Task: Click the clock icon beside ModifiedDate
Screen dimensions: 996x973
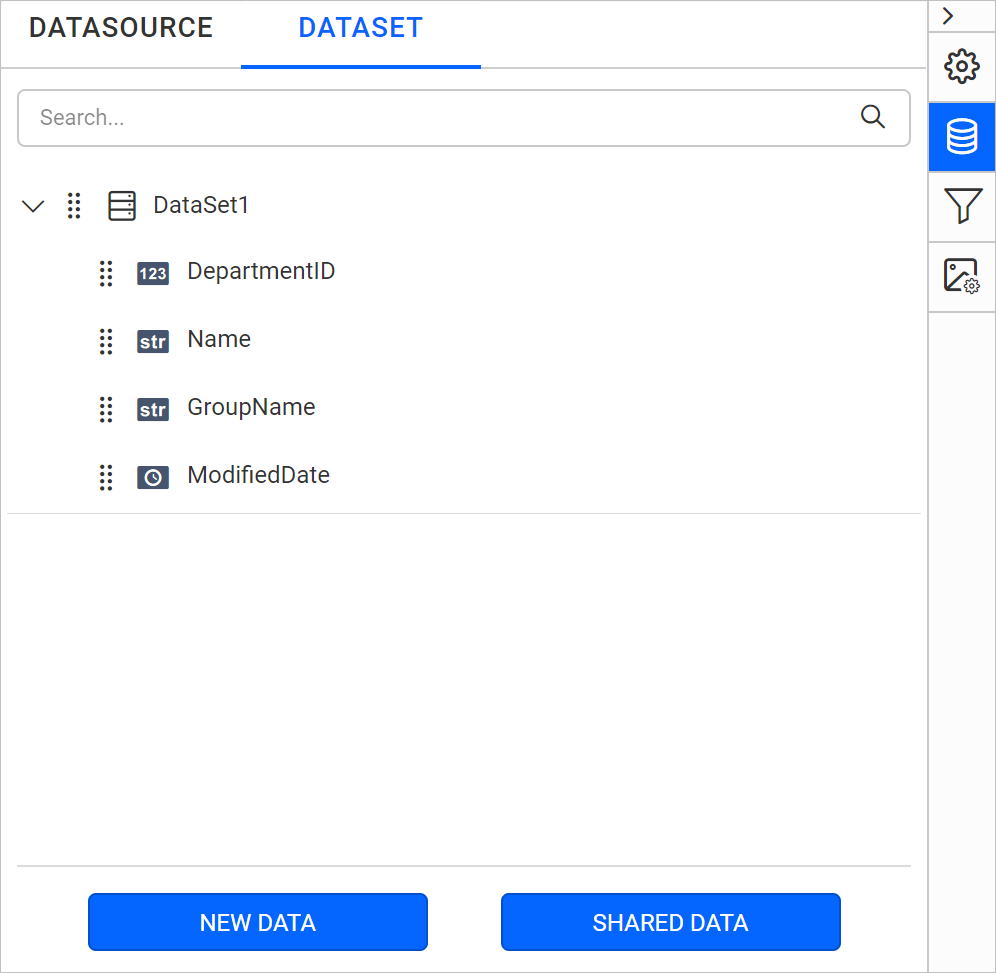Action: (x=153, y=477)
